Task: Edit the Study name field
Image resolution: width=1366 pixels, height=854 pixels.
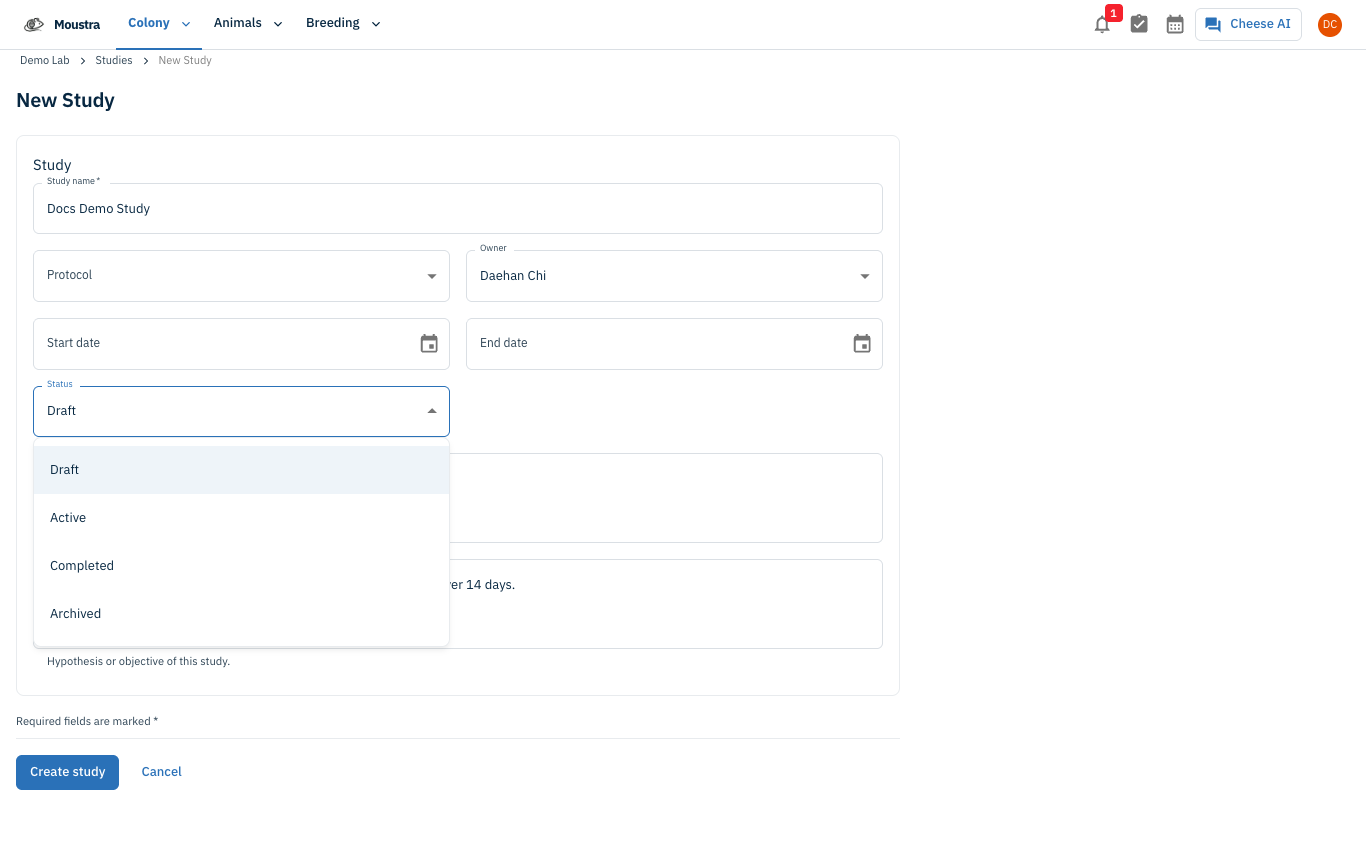Action: (x=458, y=208)
